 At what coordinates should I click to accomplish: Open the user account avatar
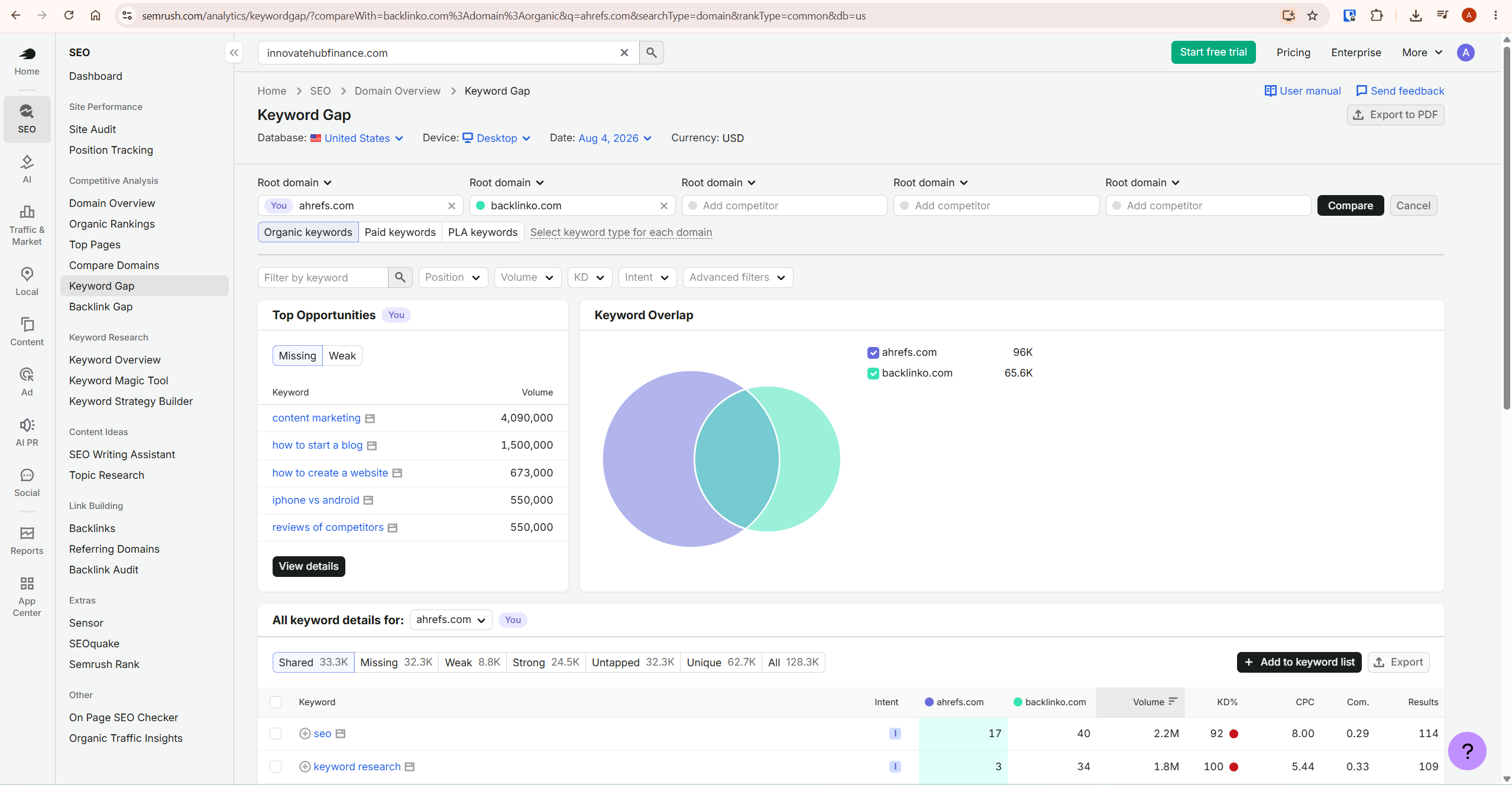pos(1465,53)
